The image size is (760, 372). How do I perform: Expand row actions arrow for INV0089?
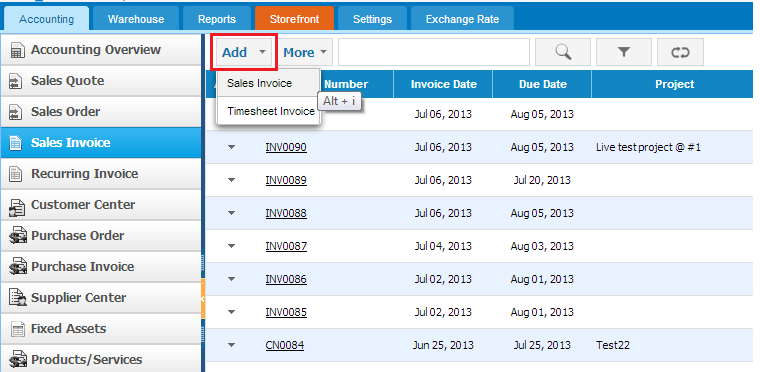click(x=231, y=180)
